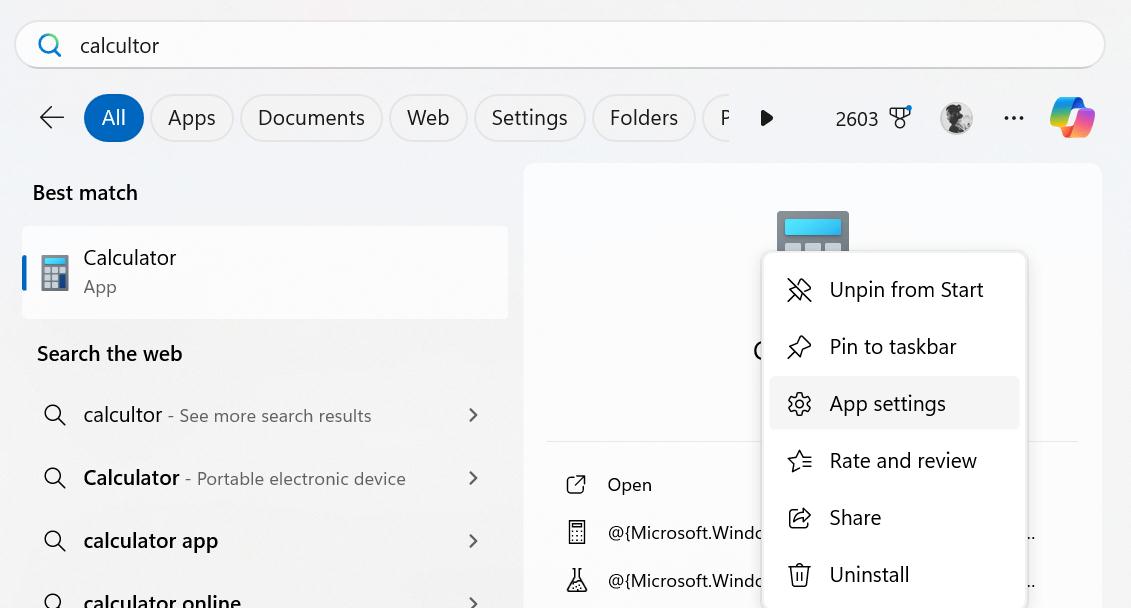Switch to the Apps filter tab
The height and width of the screenshot is (608, 1131).
tap(191, 117)
